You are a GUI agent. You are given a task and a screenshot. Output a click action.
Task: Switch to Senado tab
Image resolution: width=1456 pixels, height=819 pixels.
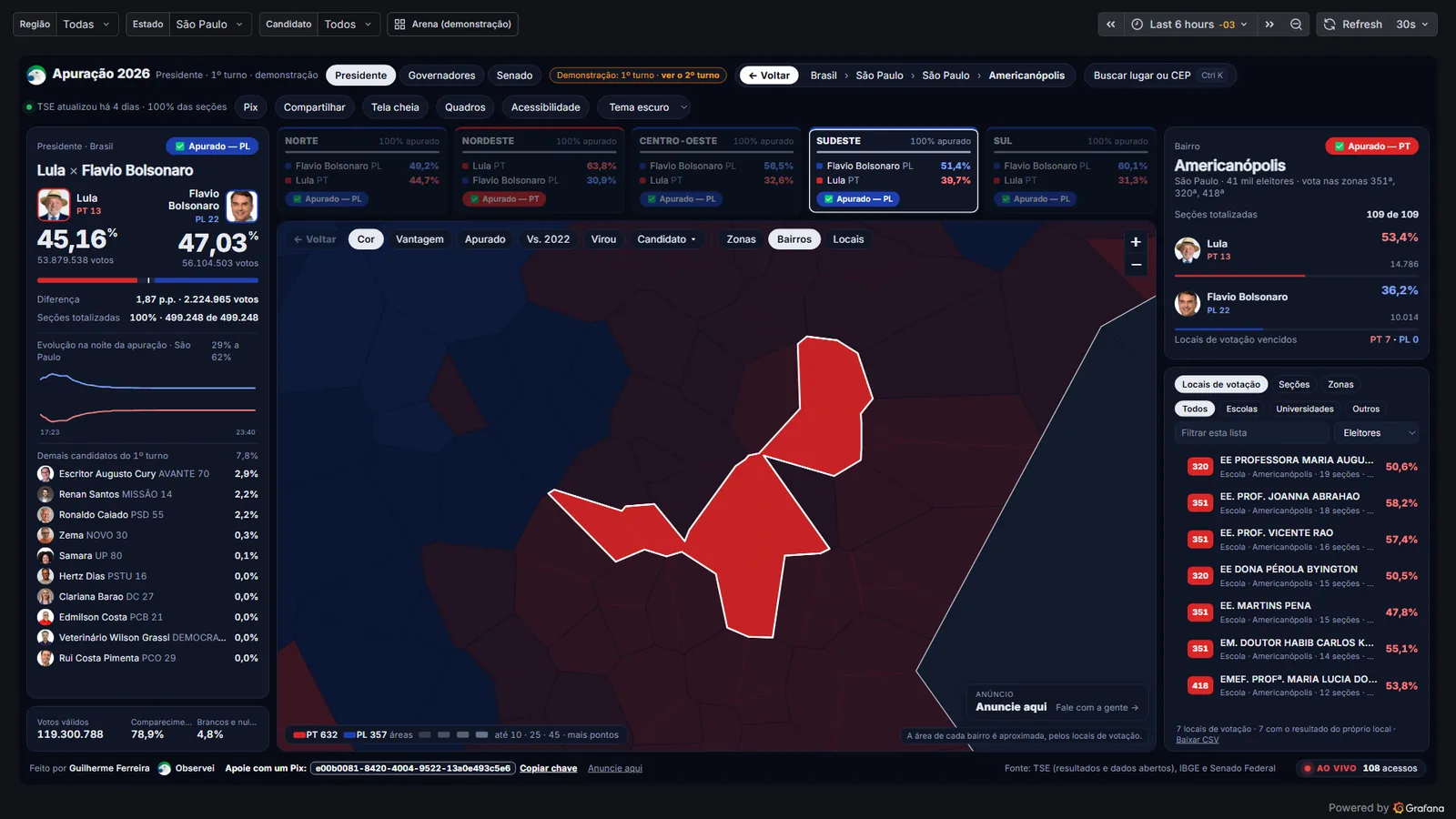pos(514,76)
